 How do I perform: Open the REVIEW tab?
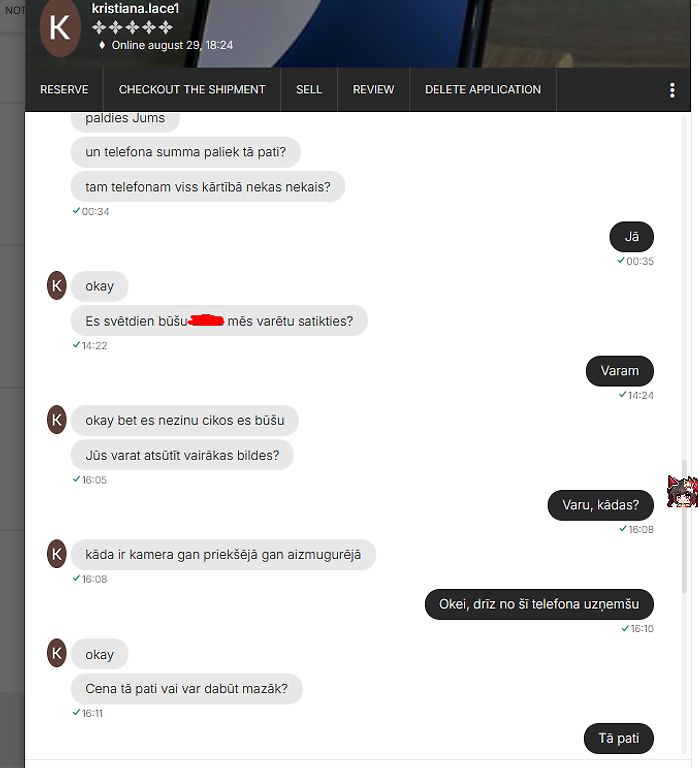point(373,90)
